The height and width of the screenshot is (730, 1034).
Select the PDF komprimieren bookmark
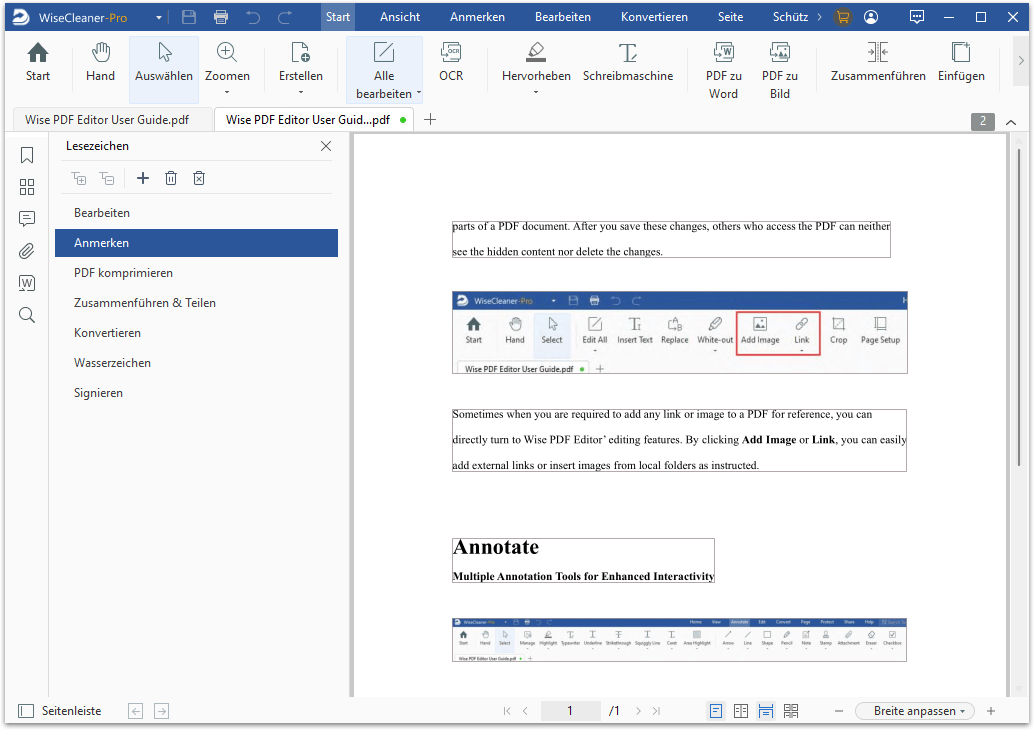[x=197, y=273]
